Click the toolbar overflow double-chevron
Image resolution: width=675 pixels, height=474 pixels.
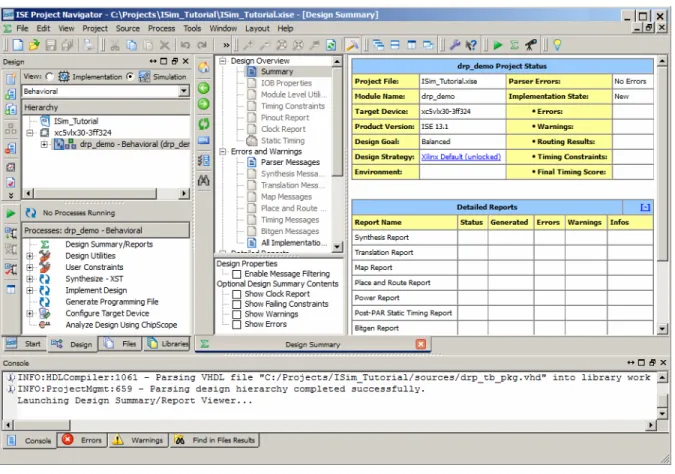226,45
